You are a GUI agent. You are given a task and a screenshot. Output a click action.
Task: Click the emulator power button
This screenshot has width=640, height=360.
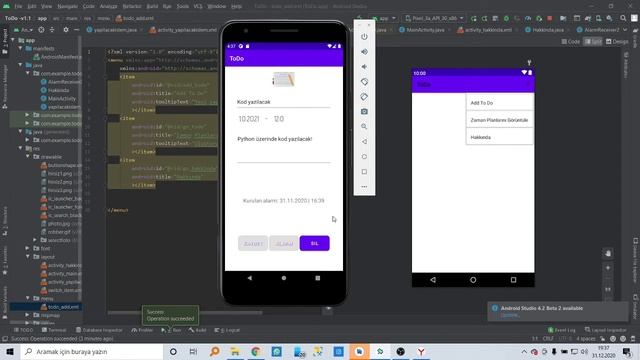[x=364, y=37]
